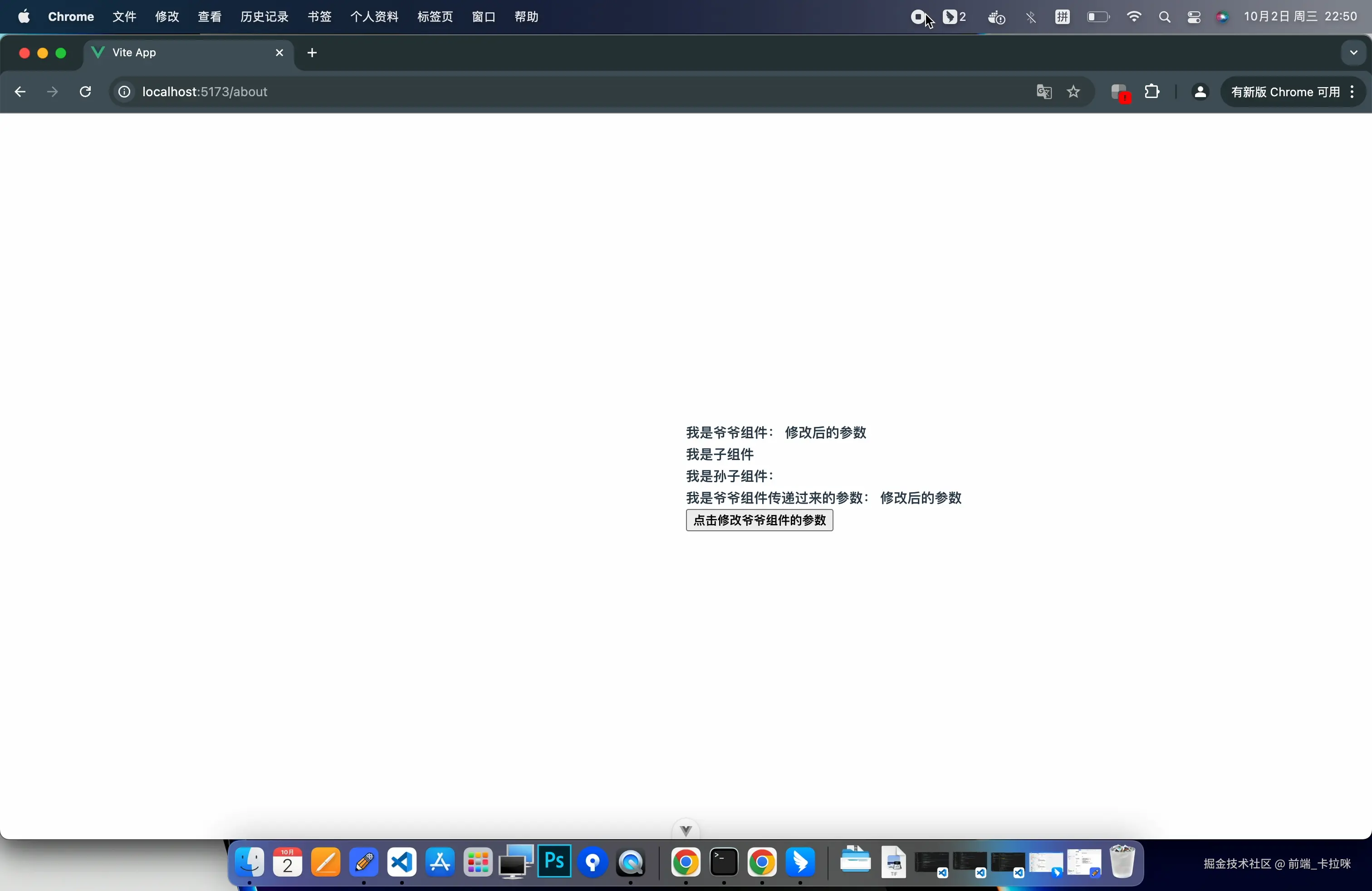
Task: View site information icon in address bar
Action: pos(124,92)
